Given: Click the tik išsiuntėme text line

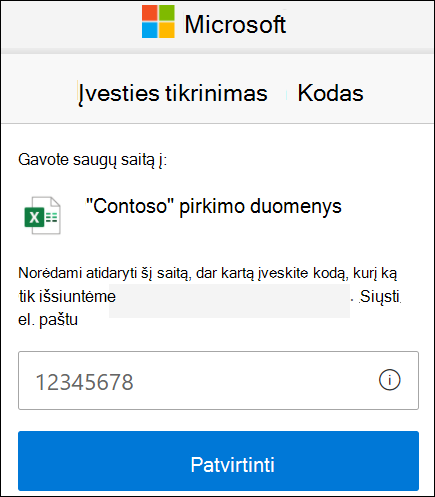Looking at the screenshot, I should click(67, 297).
